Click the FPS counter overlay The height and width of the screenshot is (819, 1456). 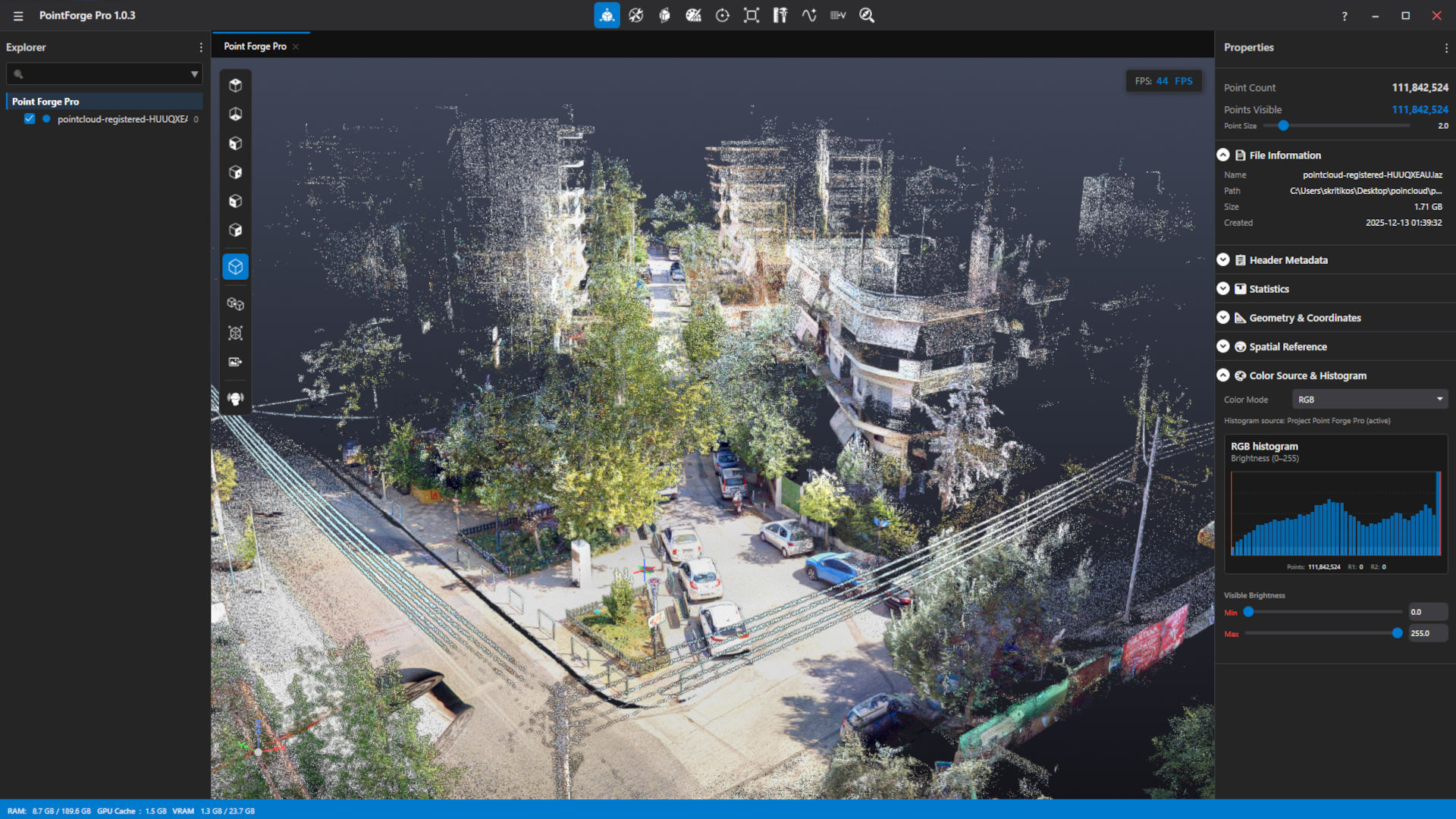(1163, 81)
